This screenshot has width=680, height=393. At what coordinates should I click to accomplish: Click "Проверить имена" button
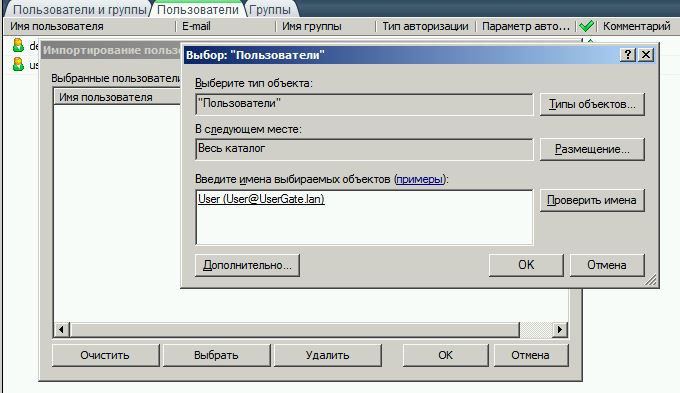coord(592,200)
